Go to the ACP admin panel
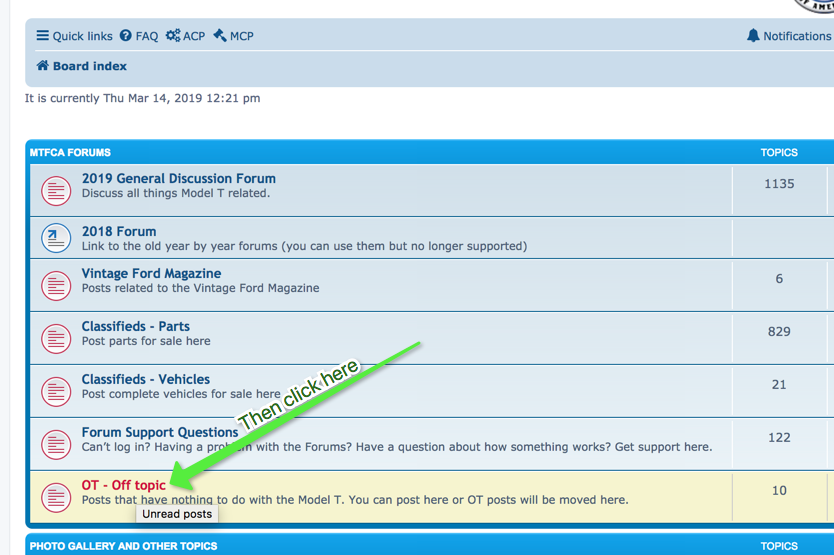The width and height of the screenshot is (834, 555). [186, 36]
